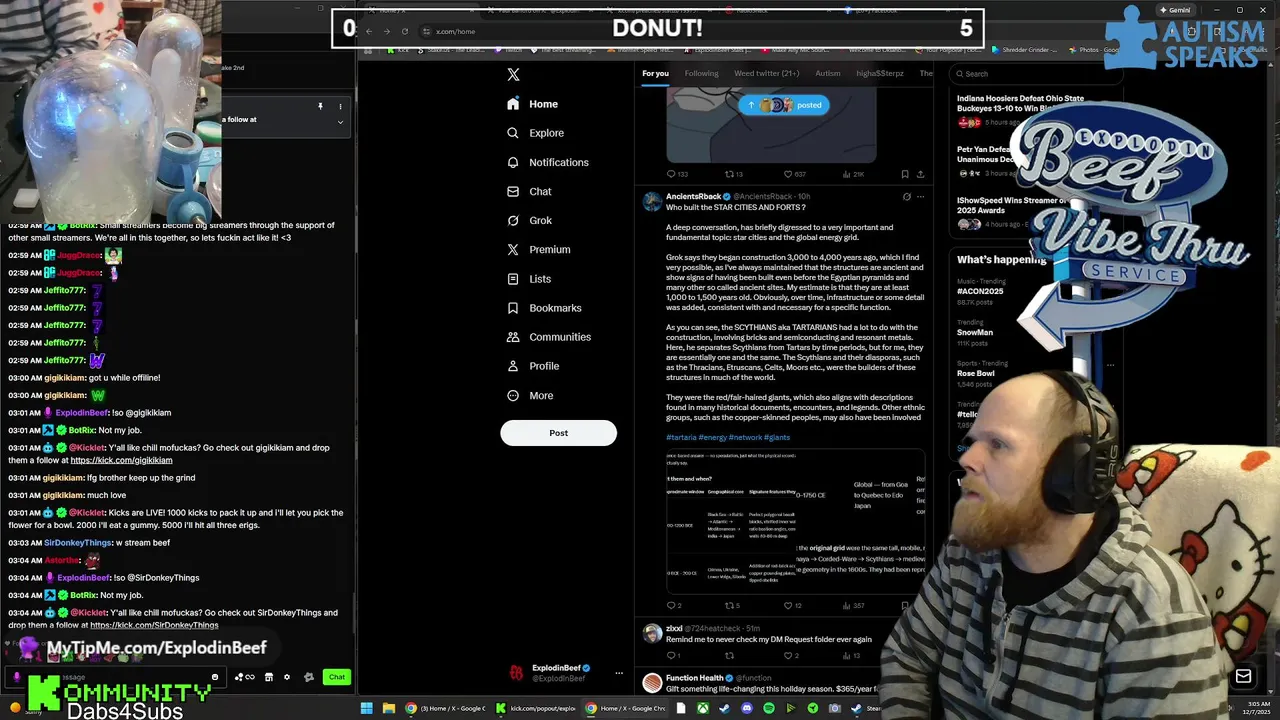Open AncientsRback display name link

[x=693, y=196]
